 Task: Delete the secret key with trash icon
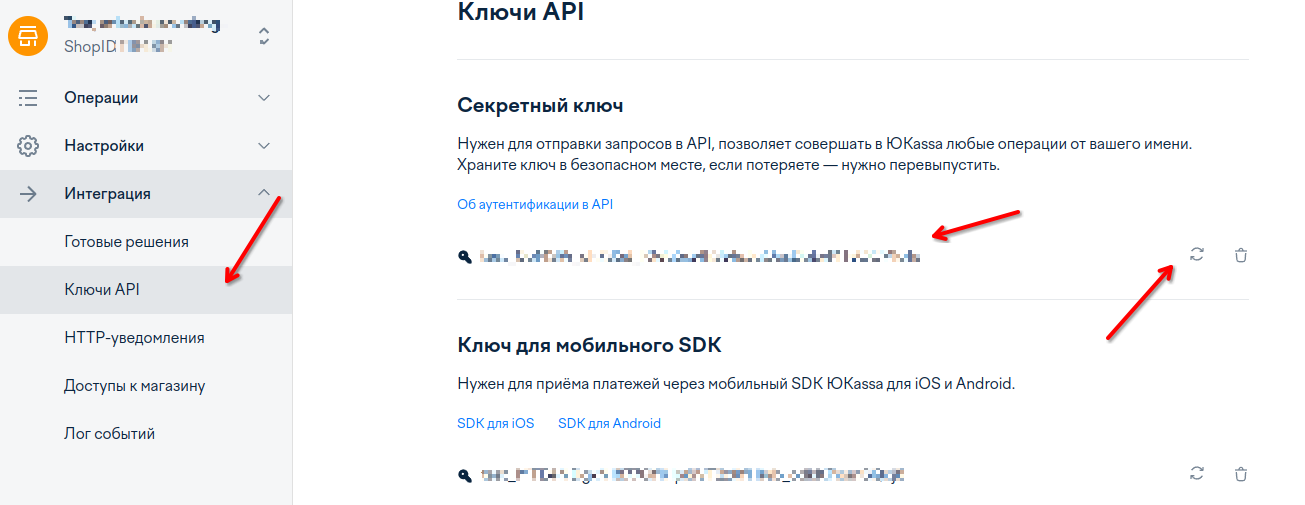[1241, 255]
